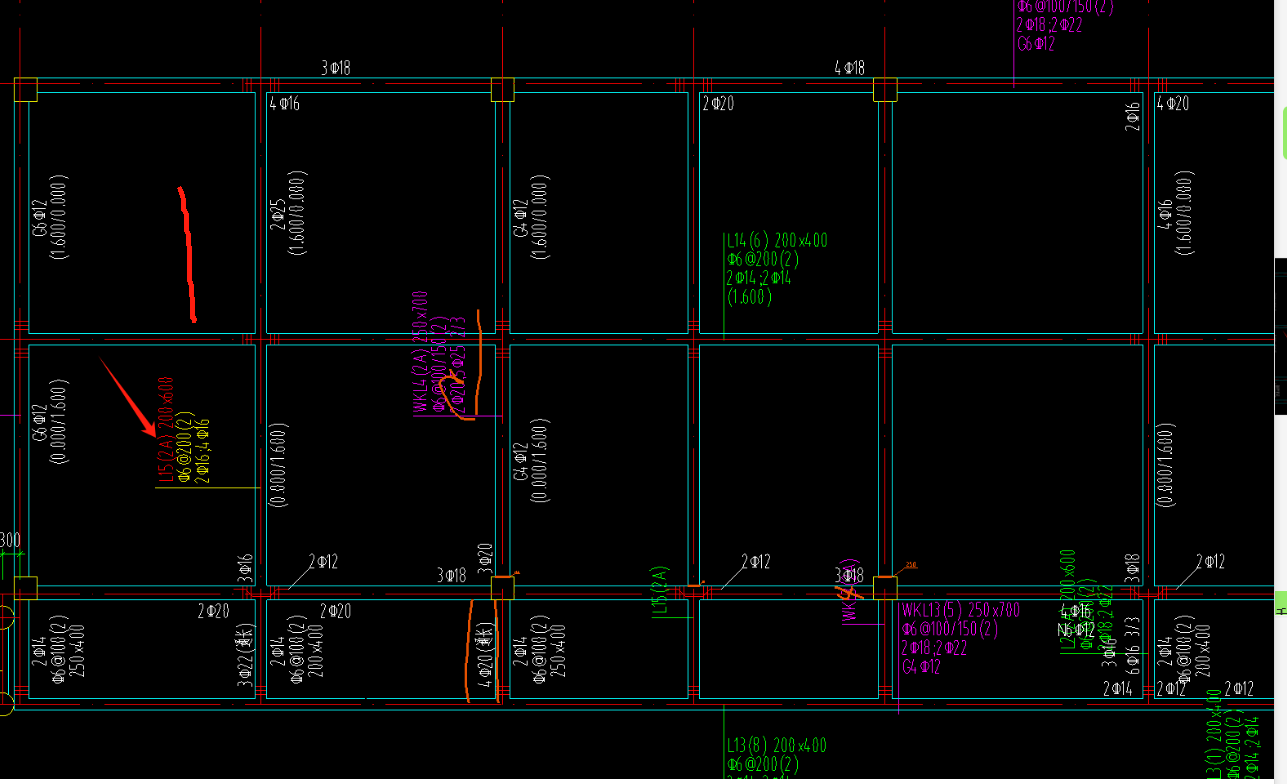This screenshot has height=784, width=1287.
Task: Click the rotated 2Φ16 left of 4Φ20
Action: tap(1133, 115)
